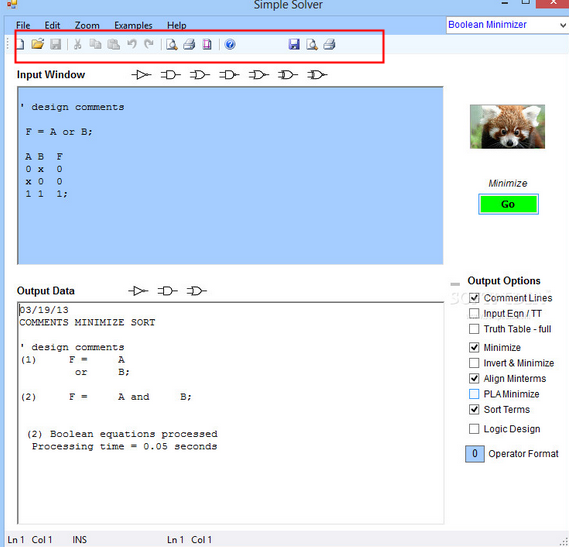Insert XNOR gate in the Input Window

(317, 75)
